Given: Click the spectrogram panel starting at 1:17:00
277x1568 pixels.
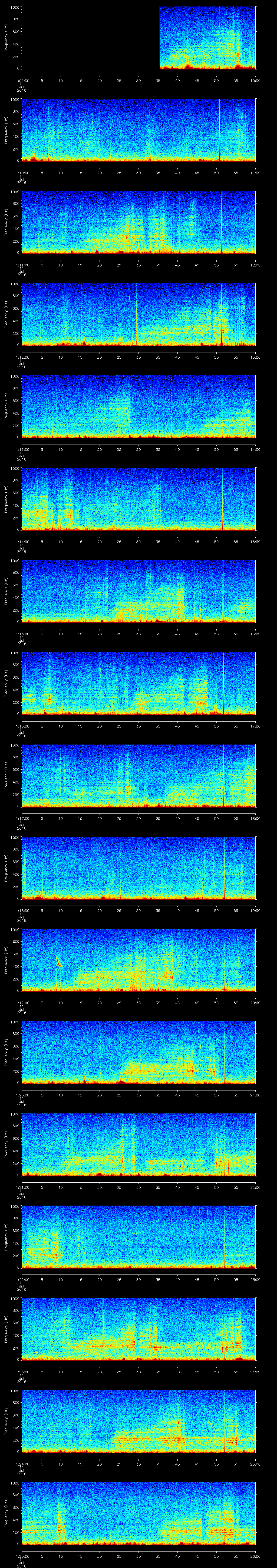Looking at the screenshot, I should (138, 775).
